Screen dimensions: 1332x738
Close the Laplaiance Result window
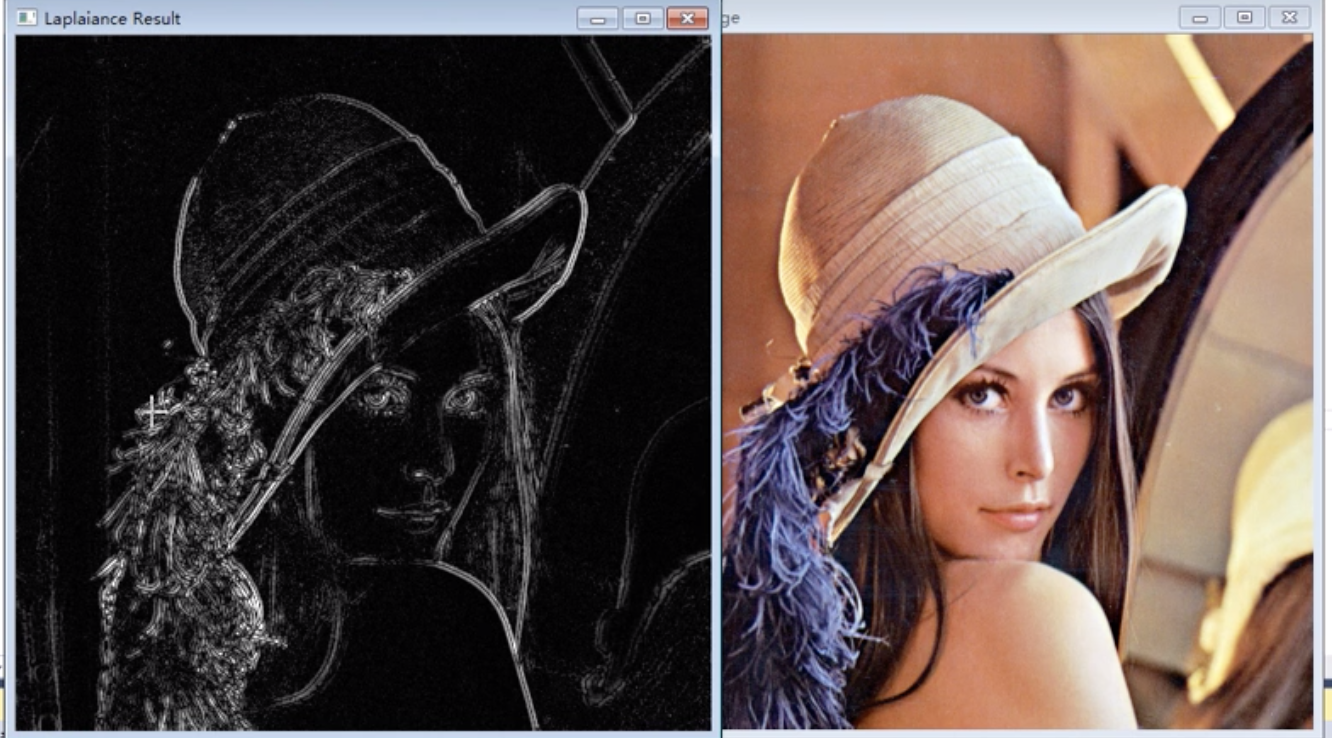687,18
